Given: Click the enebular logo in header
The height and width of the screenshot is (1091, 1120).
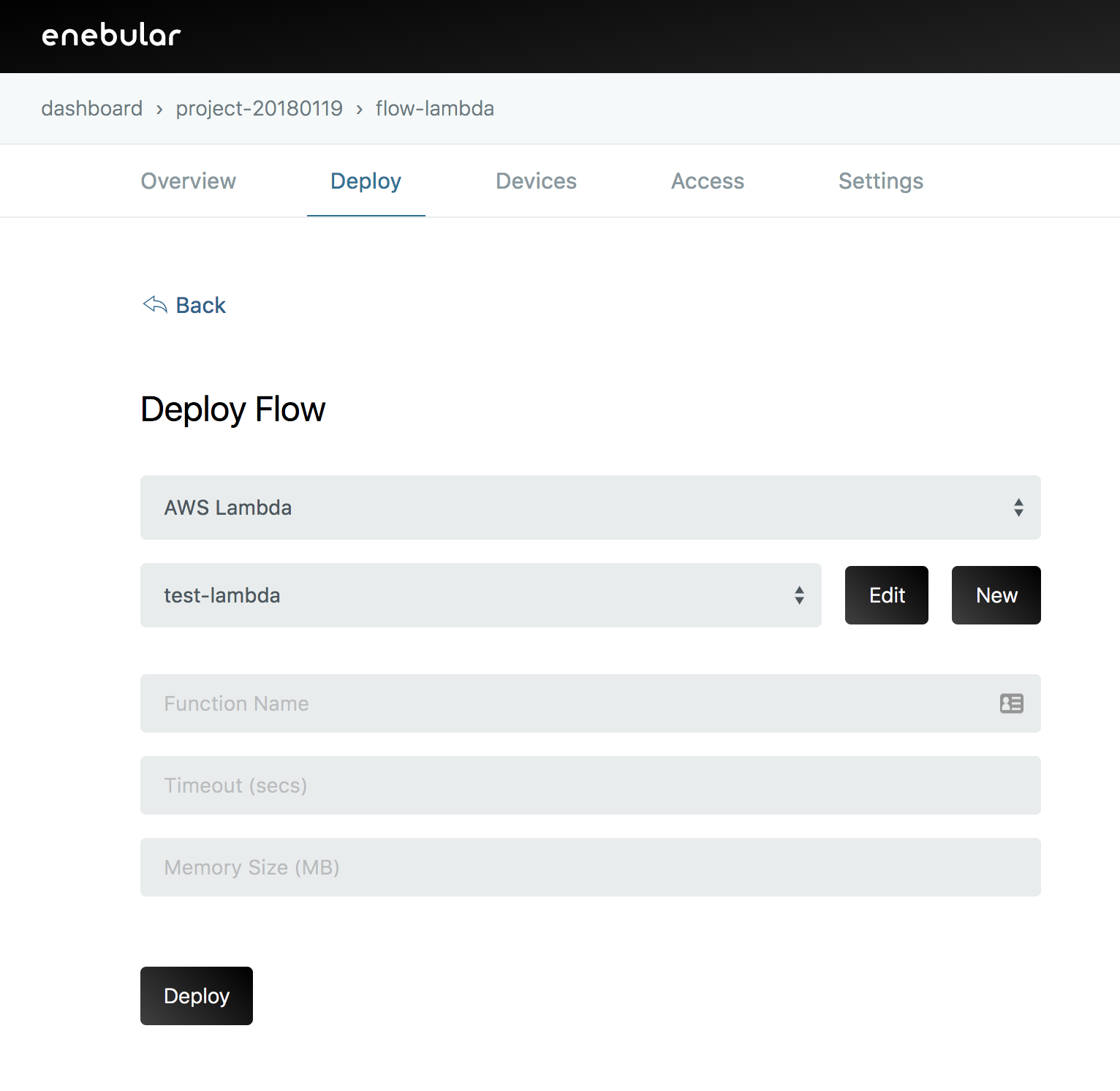Looking at the screenshot, I should 111,35.
